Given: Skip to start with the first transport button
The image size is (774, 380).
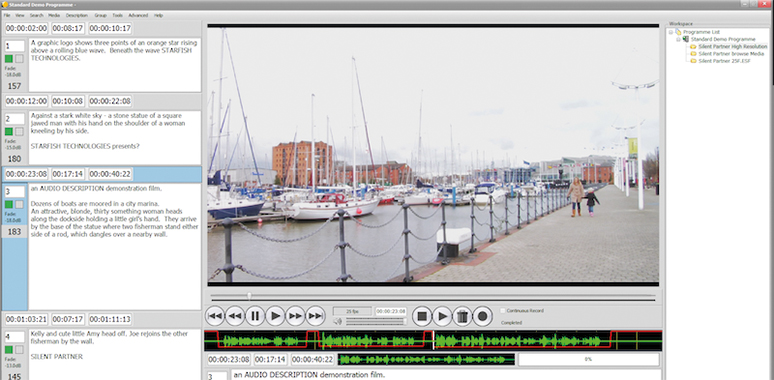Looking at the screenshot, I should tap(215, 316).
